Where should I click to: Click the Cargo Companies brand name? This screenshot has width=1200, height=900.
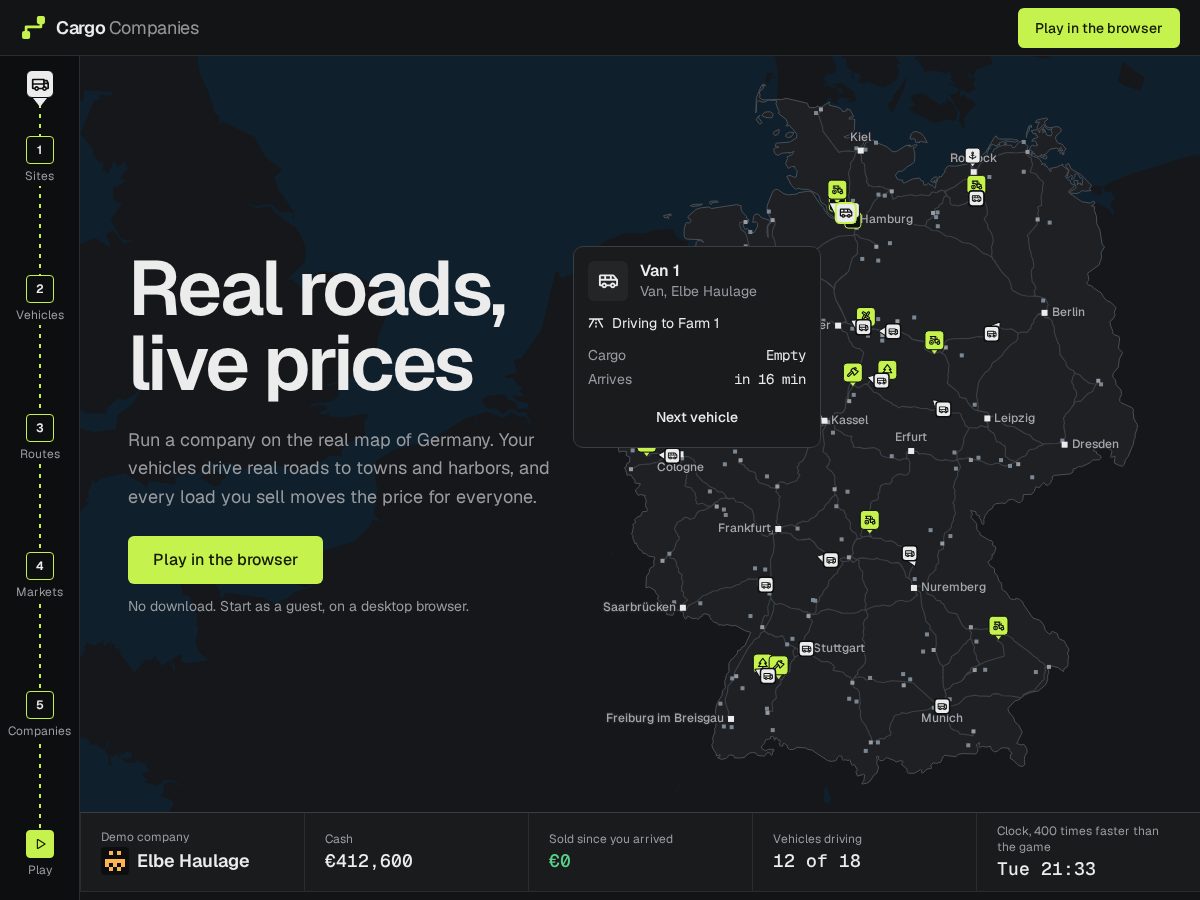(x=127, y=28)
